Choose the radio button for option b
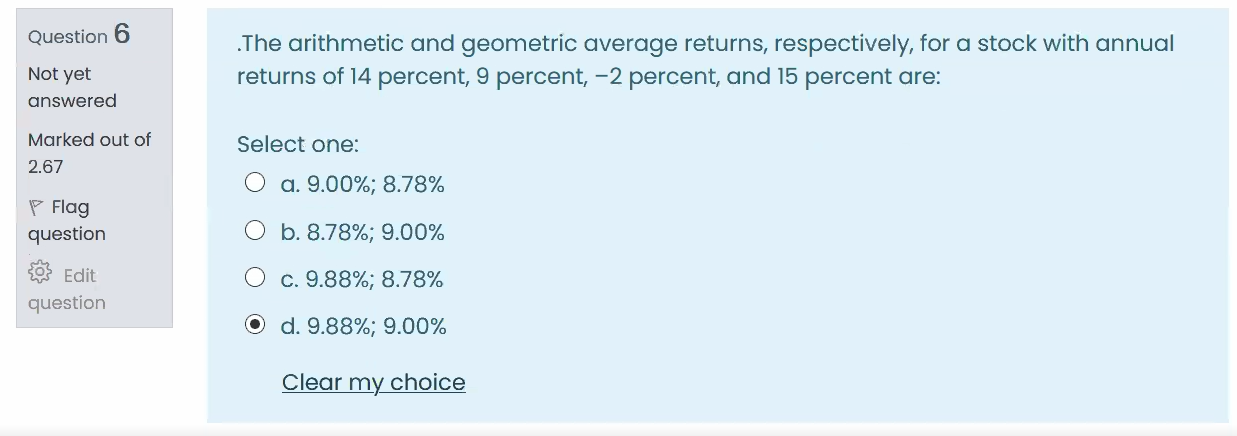Screen dimensions: 1237x436 [x=255, y=231]
